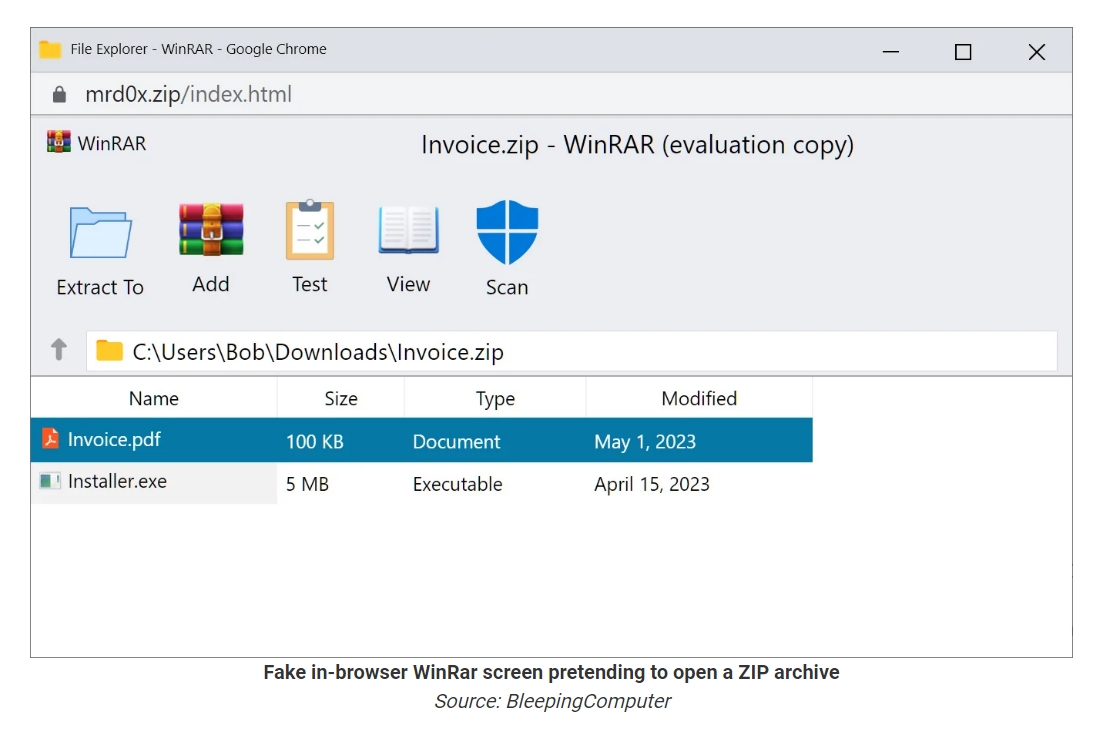Click the Scan shield icon

[507, 232]
